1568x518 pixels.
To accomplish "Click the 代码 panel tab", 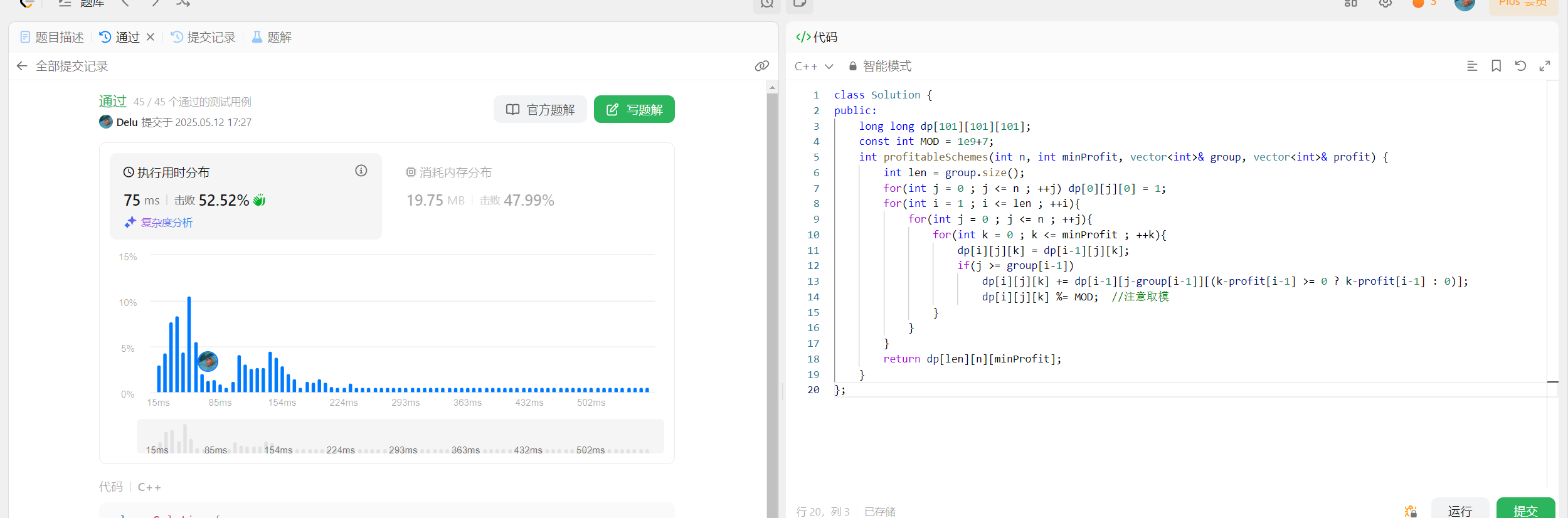I will [x=817, y=37].
